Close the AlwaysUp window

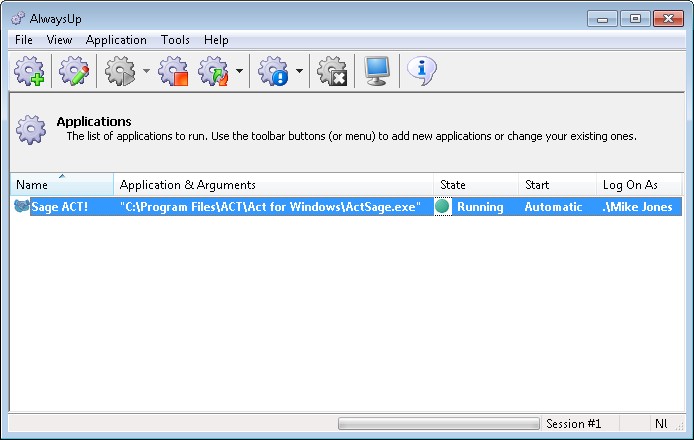[668, 19]
